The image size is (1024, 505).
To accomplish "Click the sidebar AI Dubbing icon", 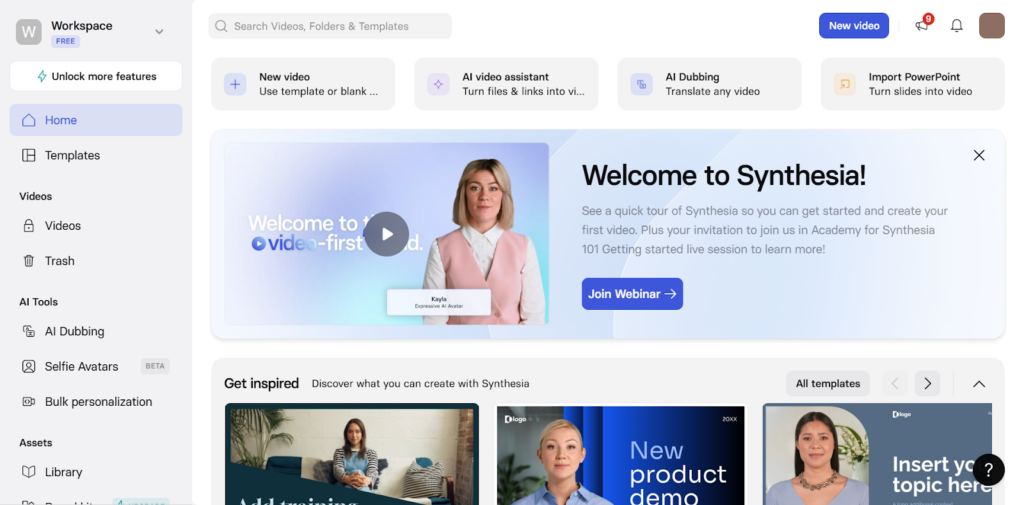I will pos(29,331).
